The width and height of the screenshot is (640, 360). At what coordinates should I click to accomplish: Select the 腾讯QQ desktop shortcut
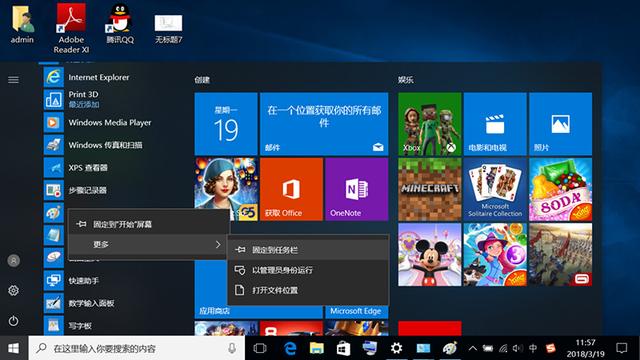120,24
